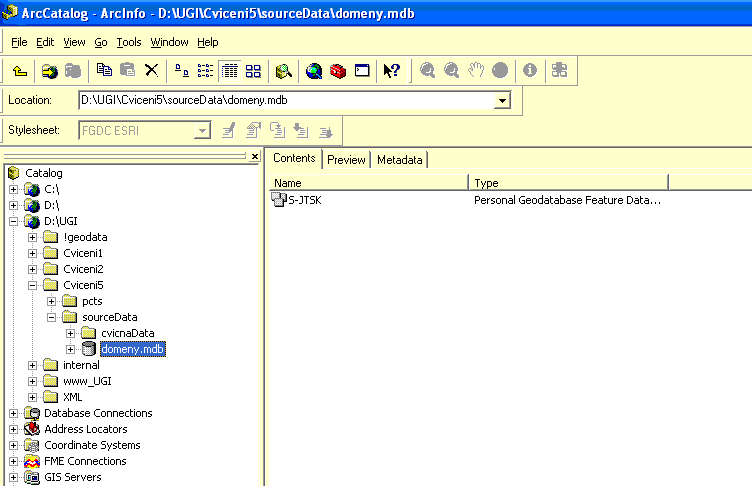Select the www_UGI folder
Viewport: 752px width, 486px height.
pyautogui.click(x=87, y=381)
